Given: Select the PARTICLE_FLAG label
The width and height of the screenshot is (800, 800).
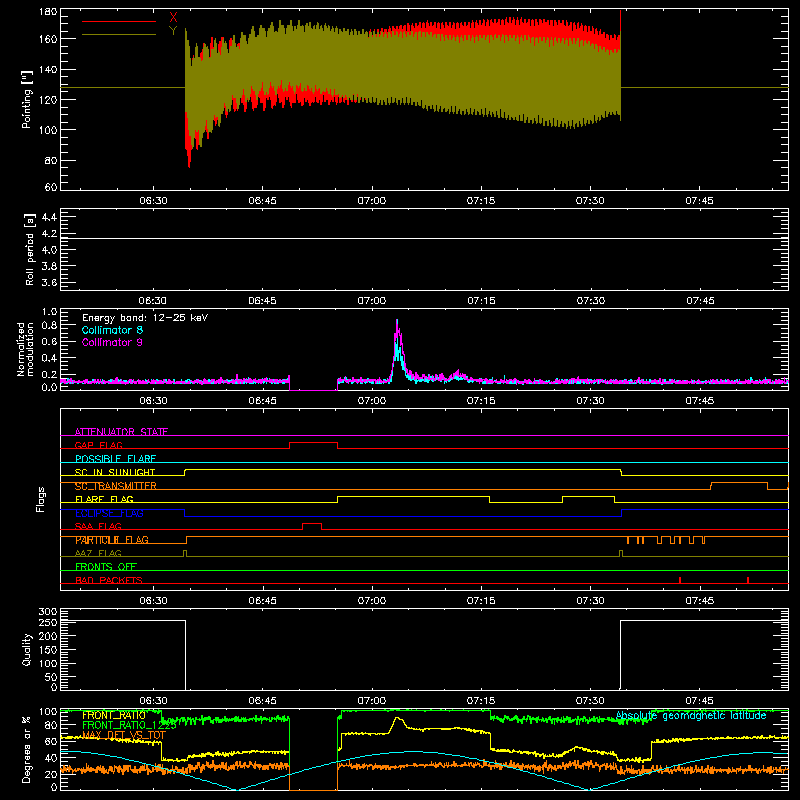Looking at the screenshot, I should tap(112, 540).
